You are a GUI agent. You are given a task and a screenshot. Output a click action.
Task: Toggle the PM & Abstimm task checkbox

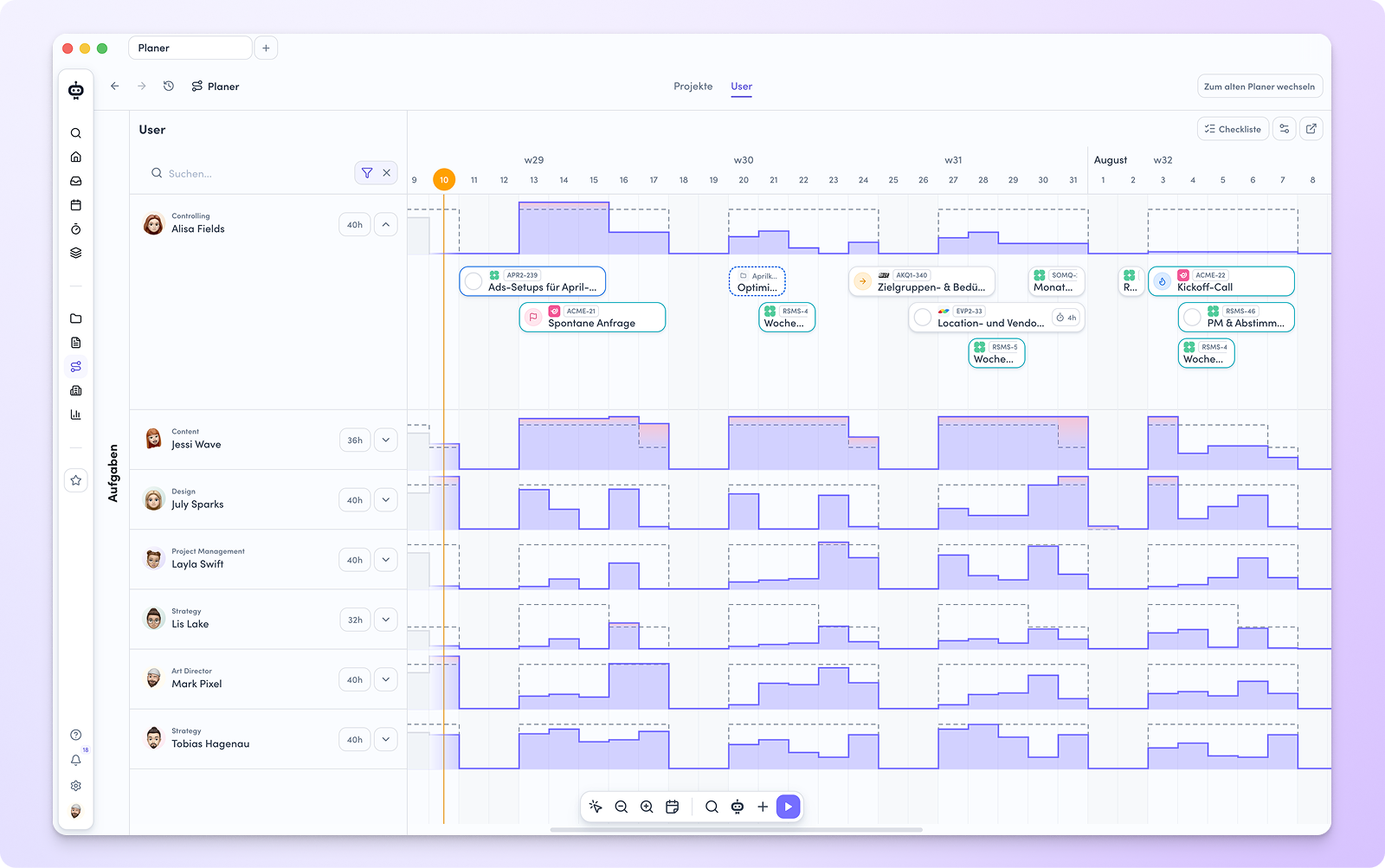click(1192, 318)
